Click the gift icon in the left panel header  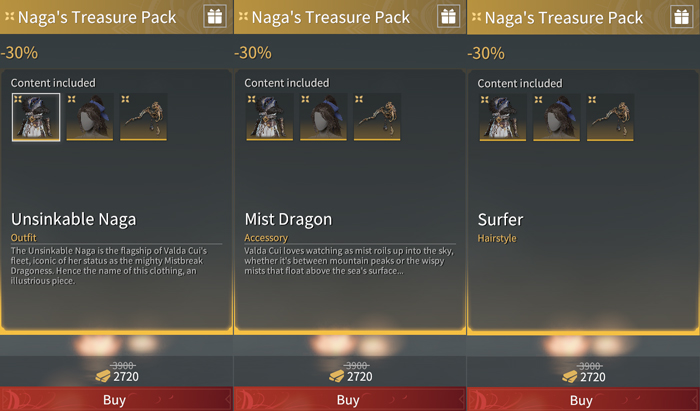tap(215, 17)
